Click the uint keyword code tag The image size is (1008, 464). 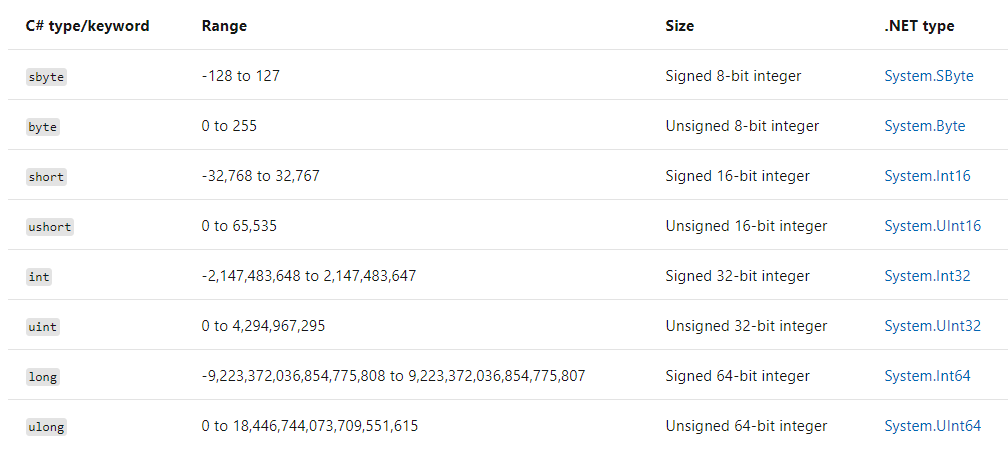point(42,326)
